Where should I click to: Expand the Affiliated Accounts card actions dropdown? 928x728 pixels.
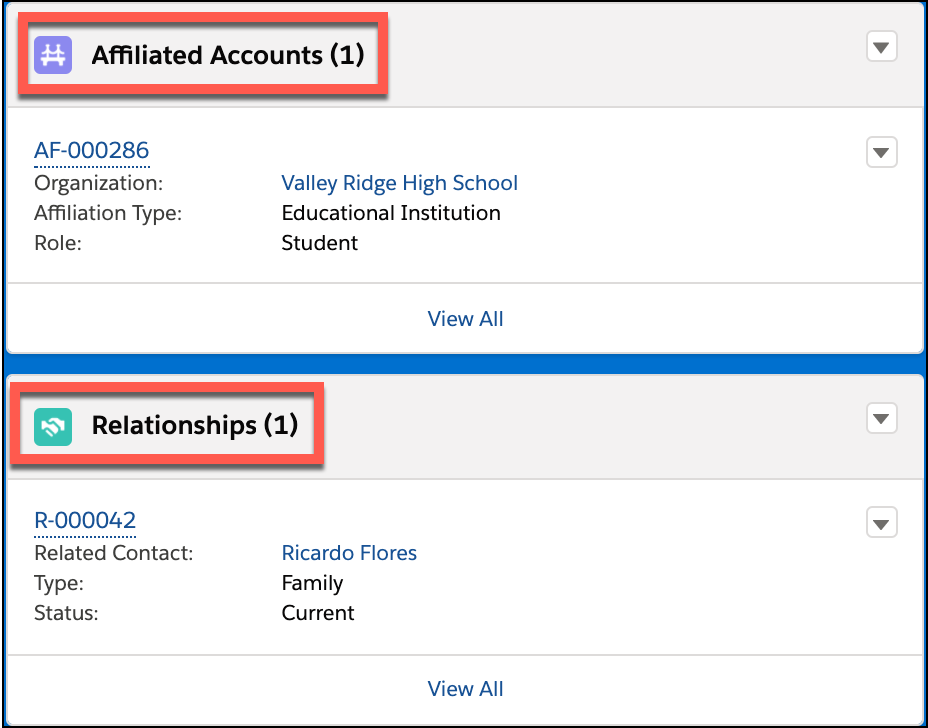[882, 47]
